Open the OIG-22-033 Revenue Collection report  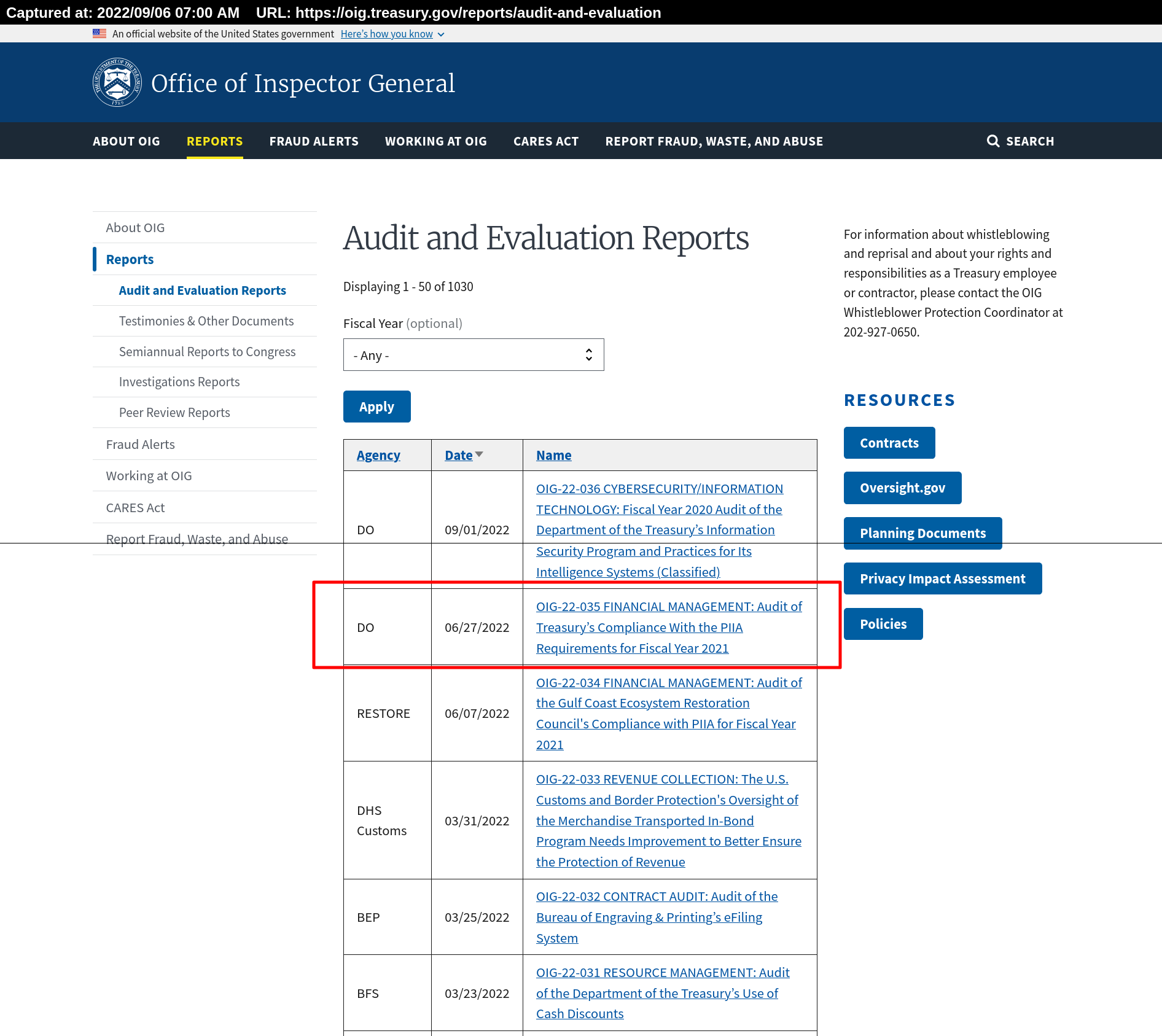tap(669, 820)
